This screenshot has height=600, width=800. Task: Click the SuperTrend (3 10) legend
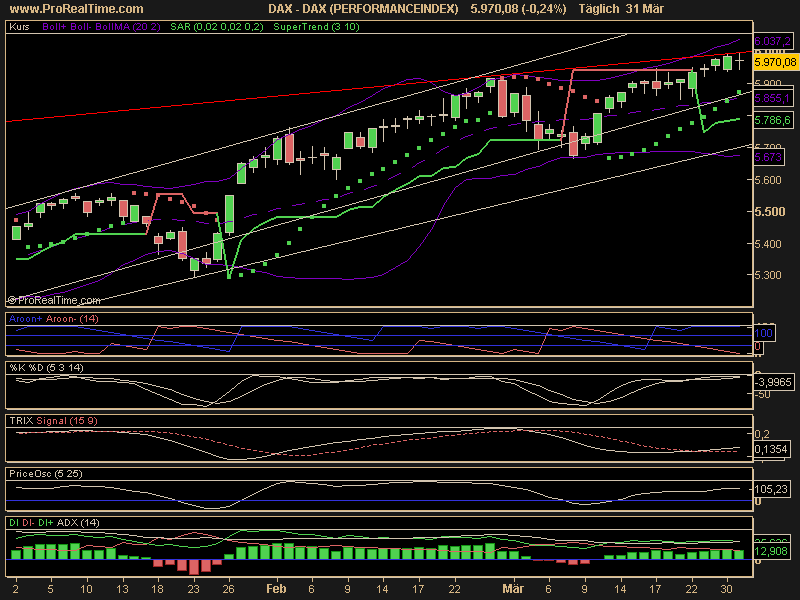pyautogui.click(x=316, y=27)
